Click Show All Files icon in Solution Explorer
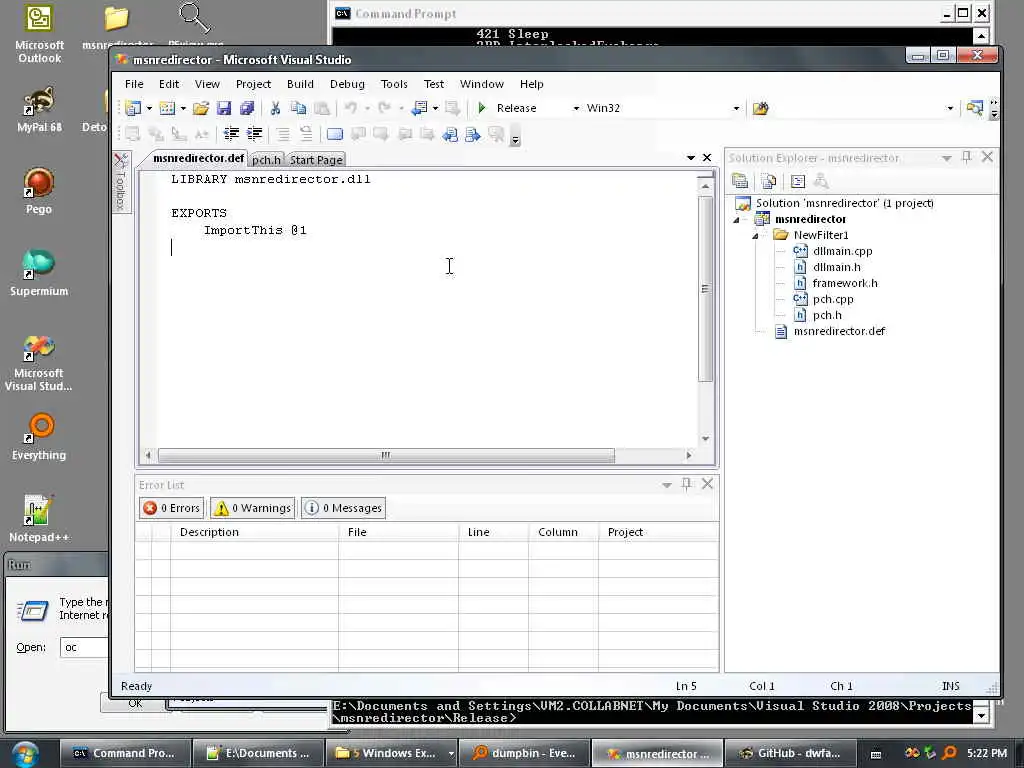1024x768 pixels. pyautogui.click(x=769, y=182)
